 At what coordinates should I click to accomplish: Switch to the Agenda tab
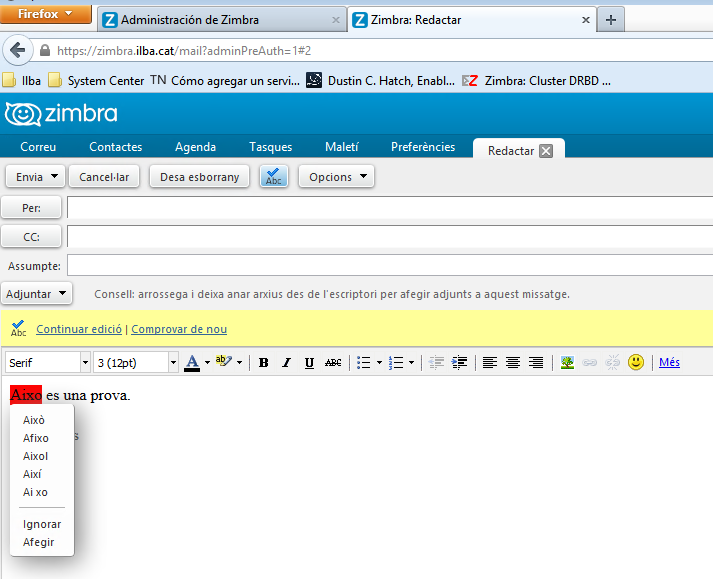pyautogui.click(x=196, y=147)
